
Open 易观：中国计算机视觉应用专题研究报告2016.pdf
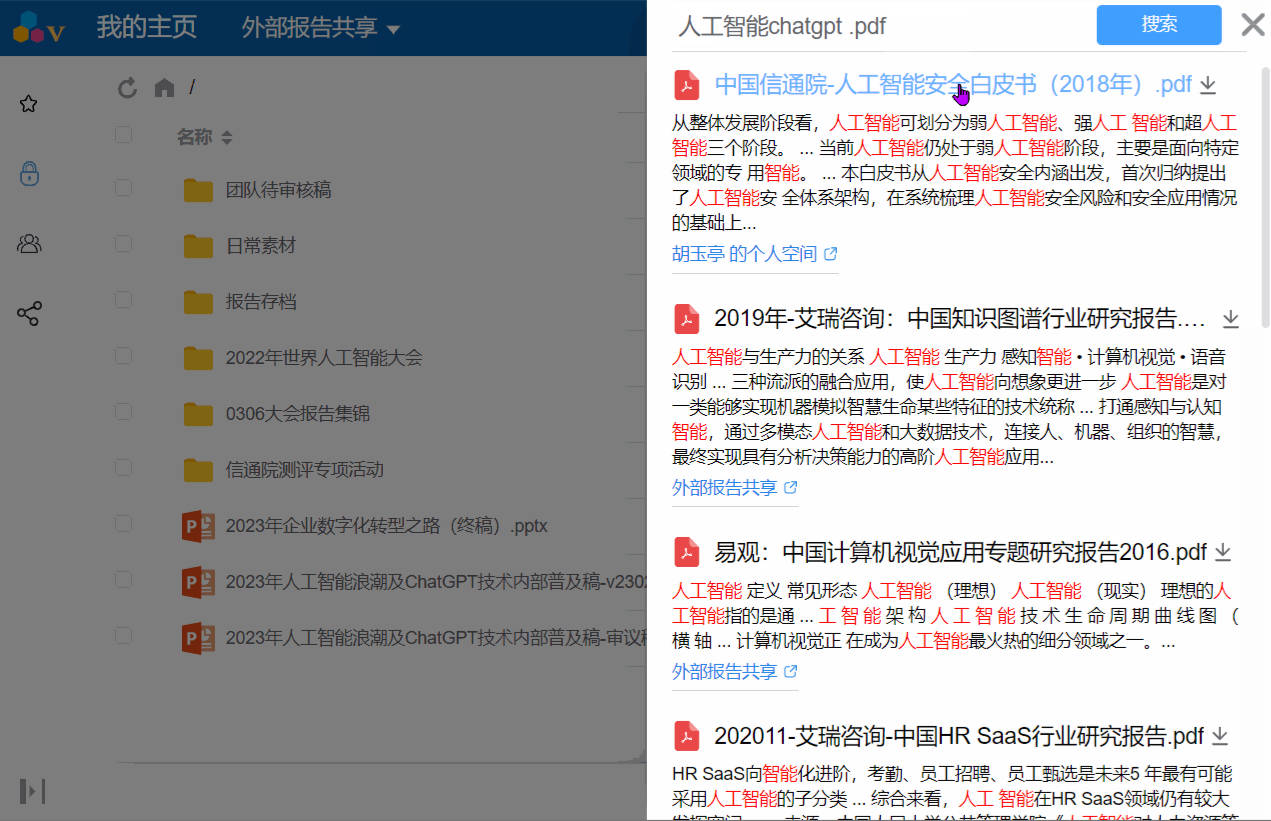coord(960,552)
